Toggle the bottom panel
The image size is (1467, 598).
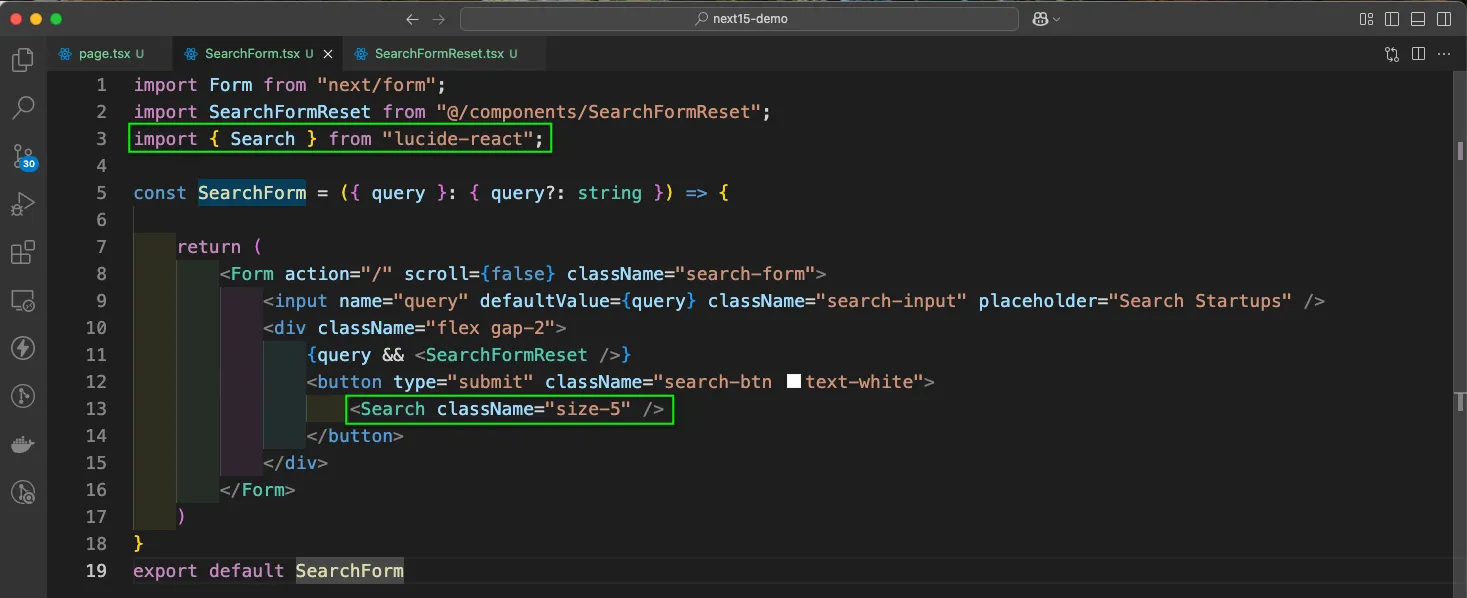pyautogui.click(x=1417, y=19)
